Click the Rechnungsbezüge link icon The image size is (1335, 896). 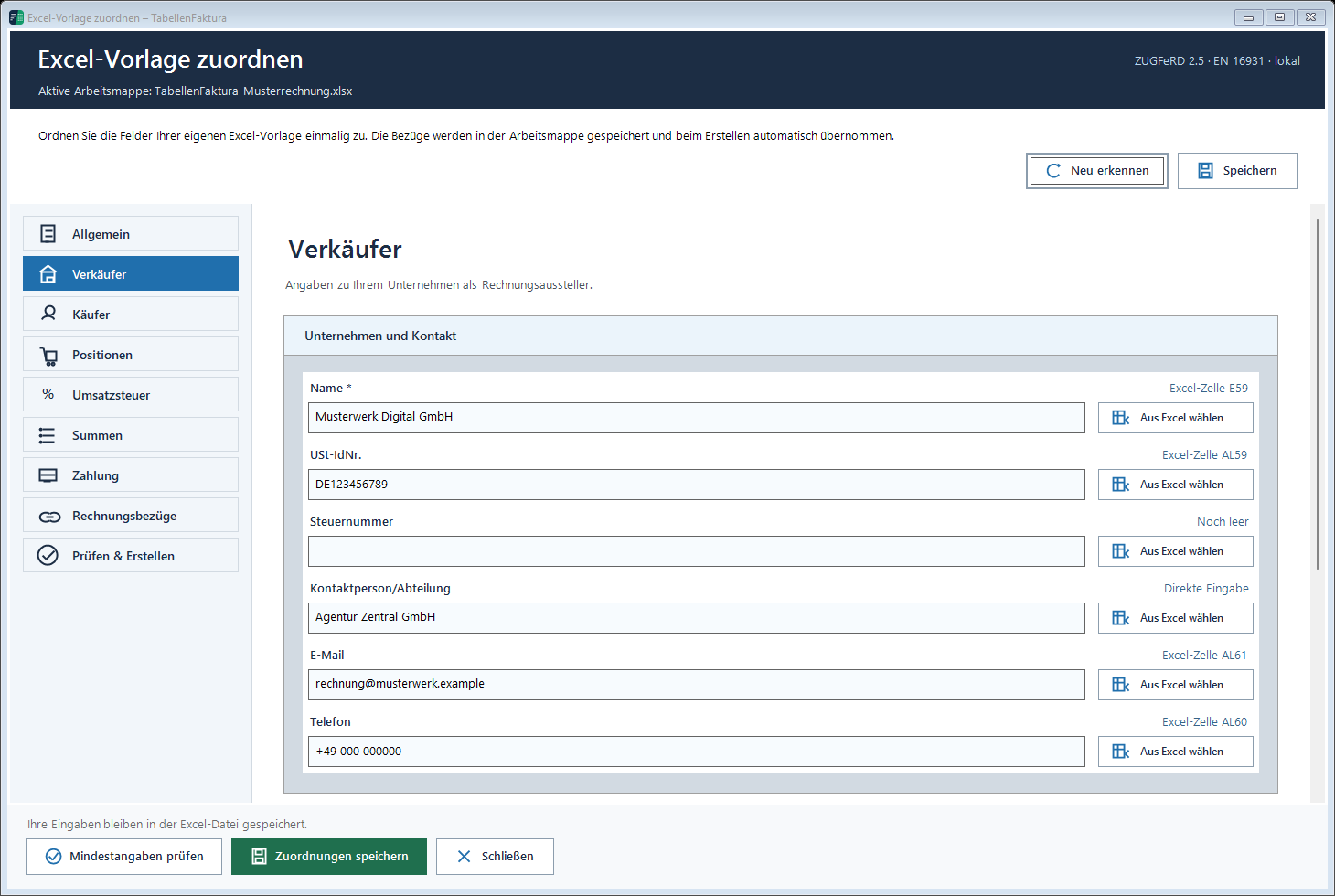[x=49, y=517]
